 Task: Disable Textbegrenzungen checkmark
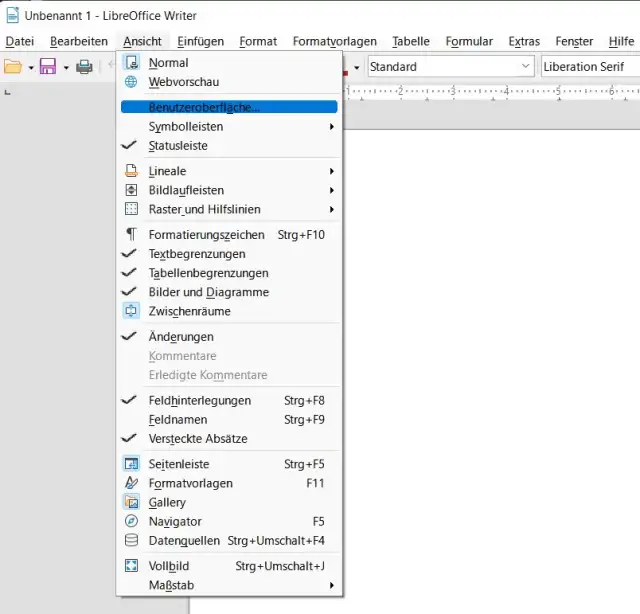196,254
